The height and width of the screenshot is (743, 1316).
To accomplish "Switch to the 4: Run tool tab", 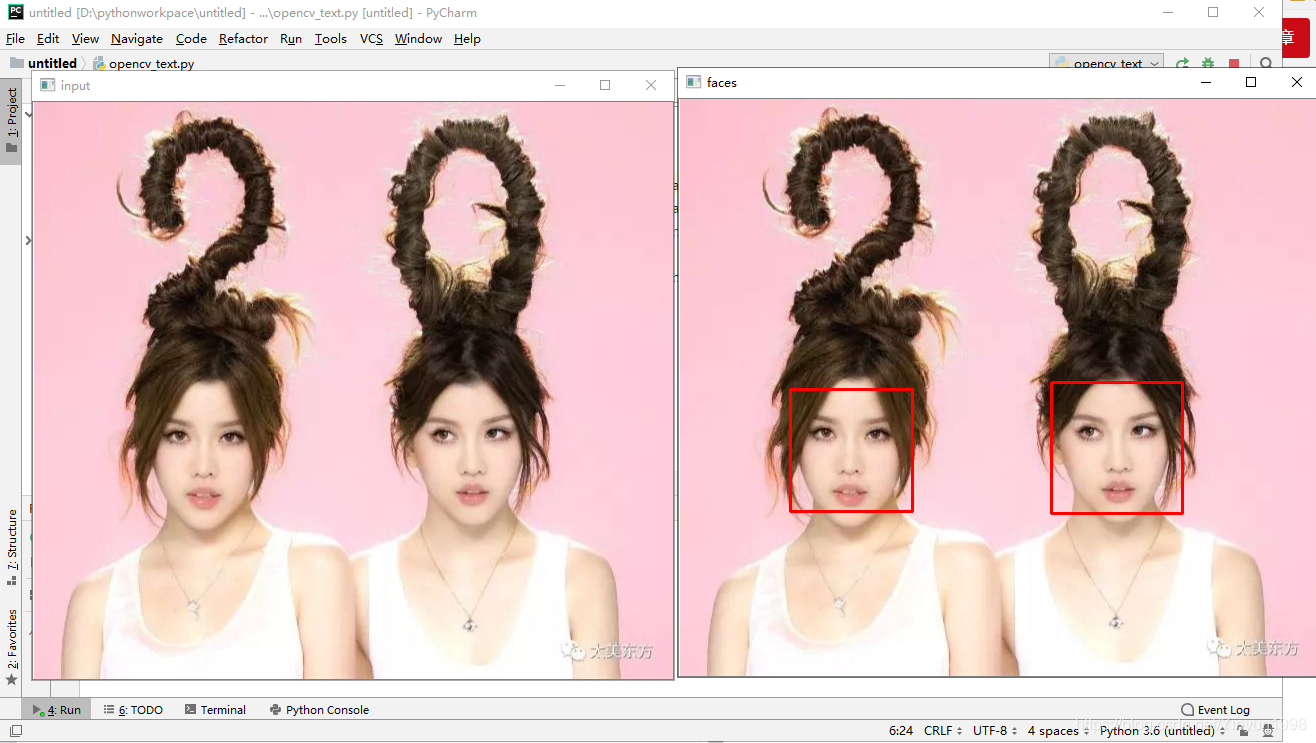I will click(x=58, y=710).
